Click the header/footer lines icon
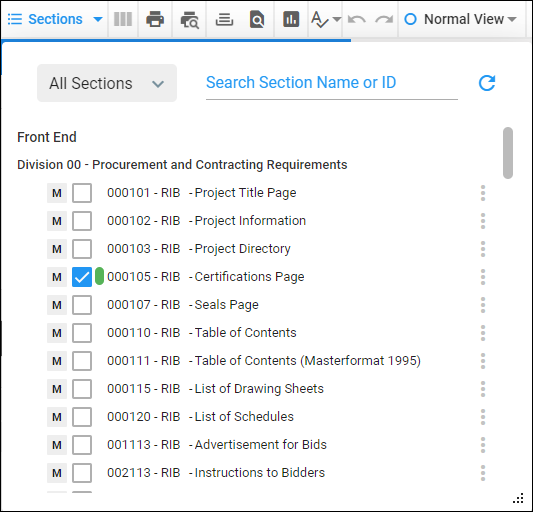This screenshot has width=533, height=512. point(224,19)
